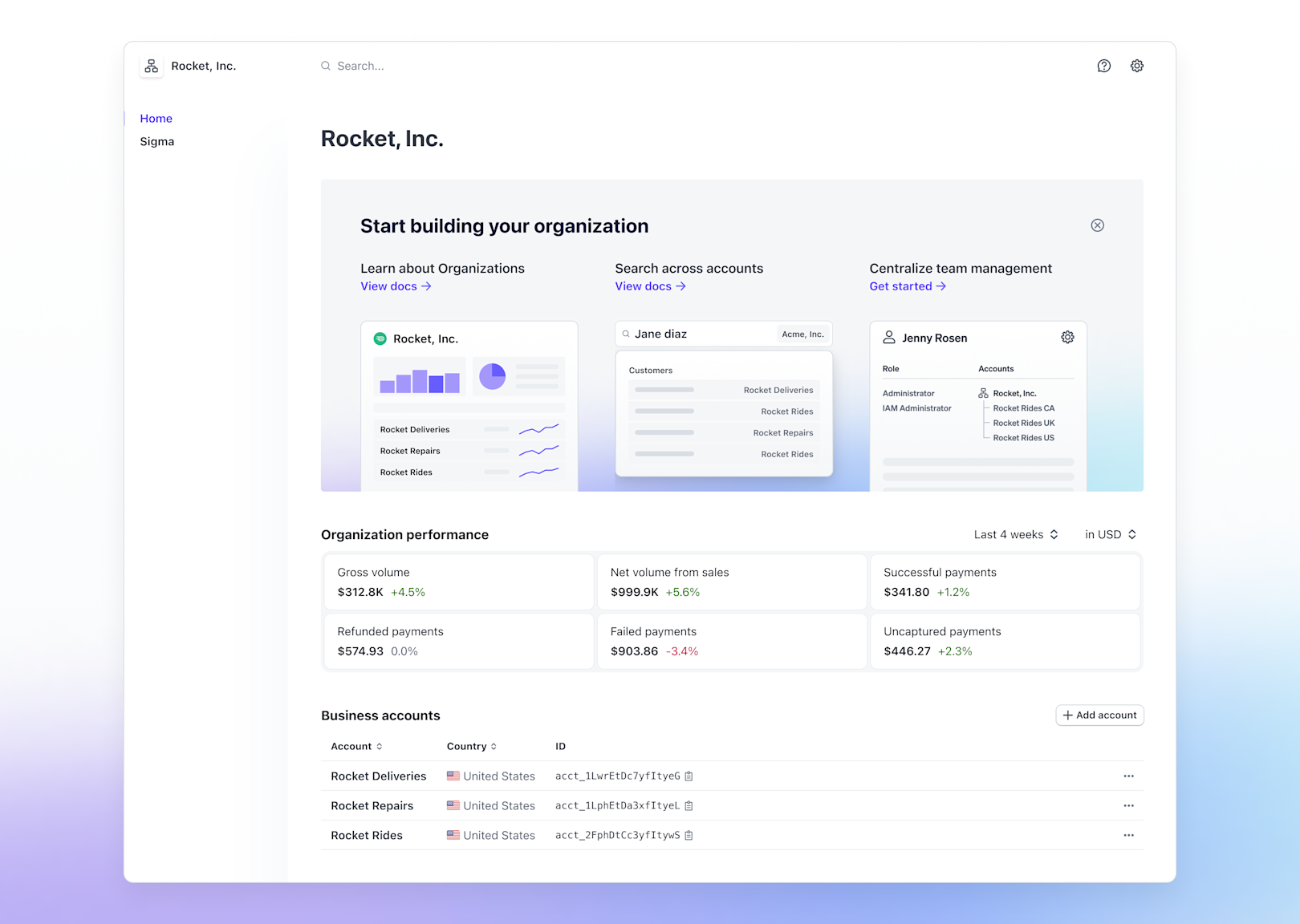Open the in USD currency dropdown
Image resolution: width=1300 pixels, height=924 pixels.
tap(1110, 534)
